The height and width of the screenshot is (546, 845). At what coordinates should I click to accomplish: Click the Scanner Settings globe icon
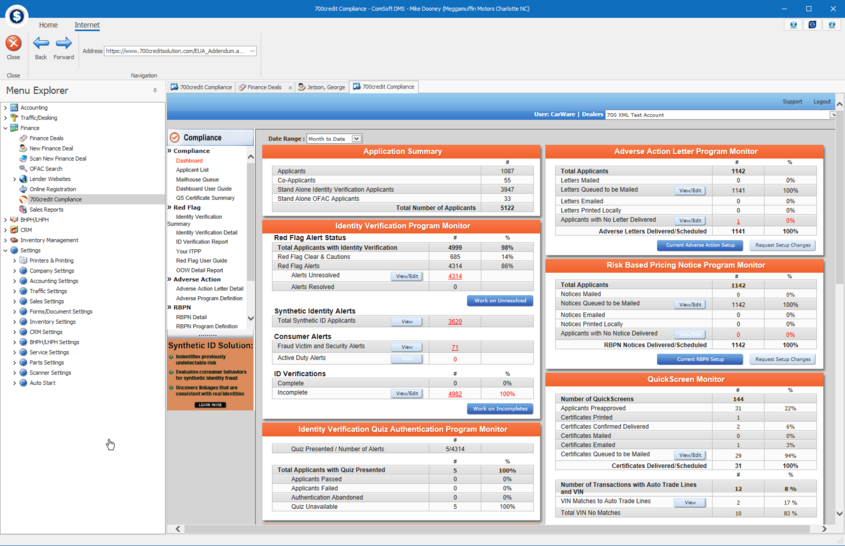(x=23, y=372)
